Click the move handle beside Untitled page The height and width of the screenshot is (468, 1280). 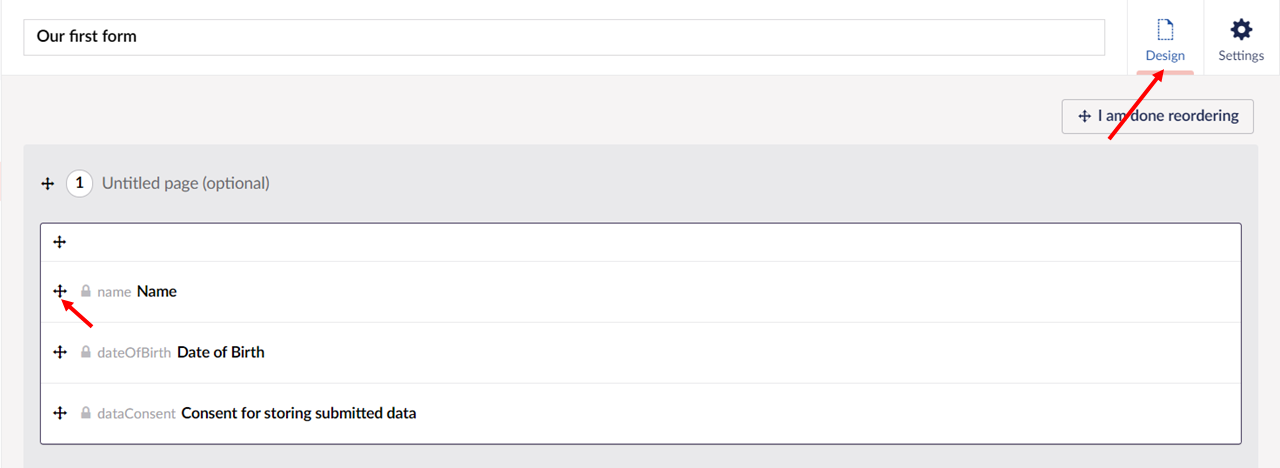coord(47,184)
